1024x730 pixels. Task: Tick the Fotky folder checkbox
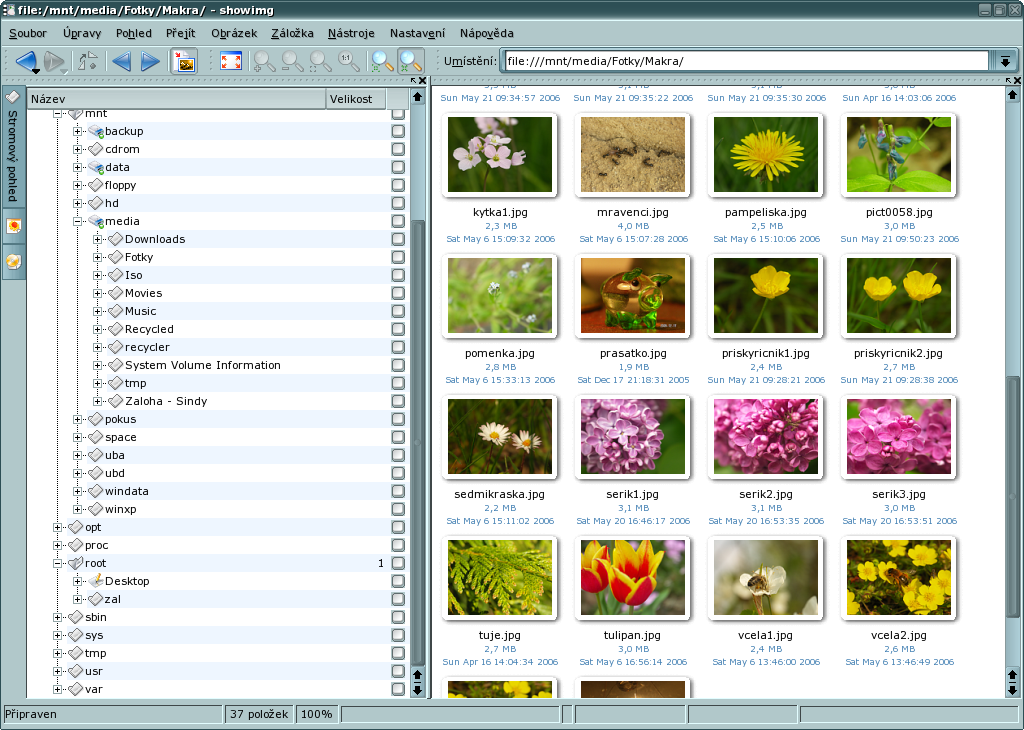pyautogui.click(x=398, y=257)
